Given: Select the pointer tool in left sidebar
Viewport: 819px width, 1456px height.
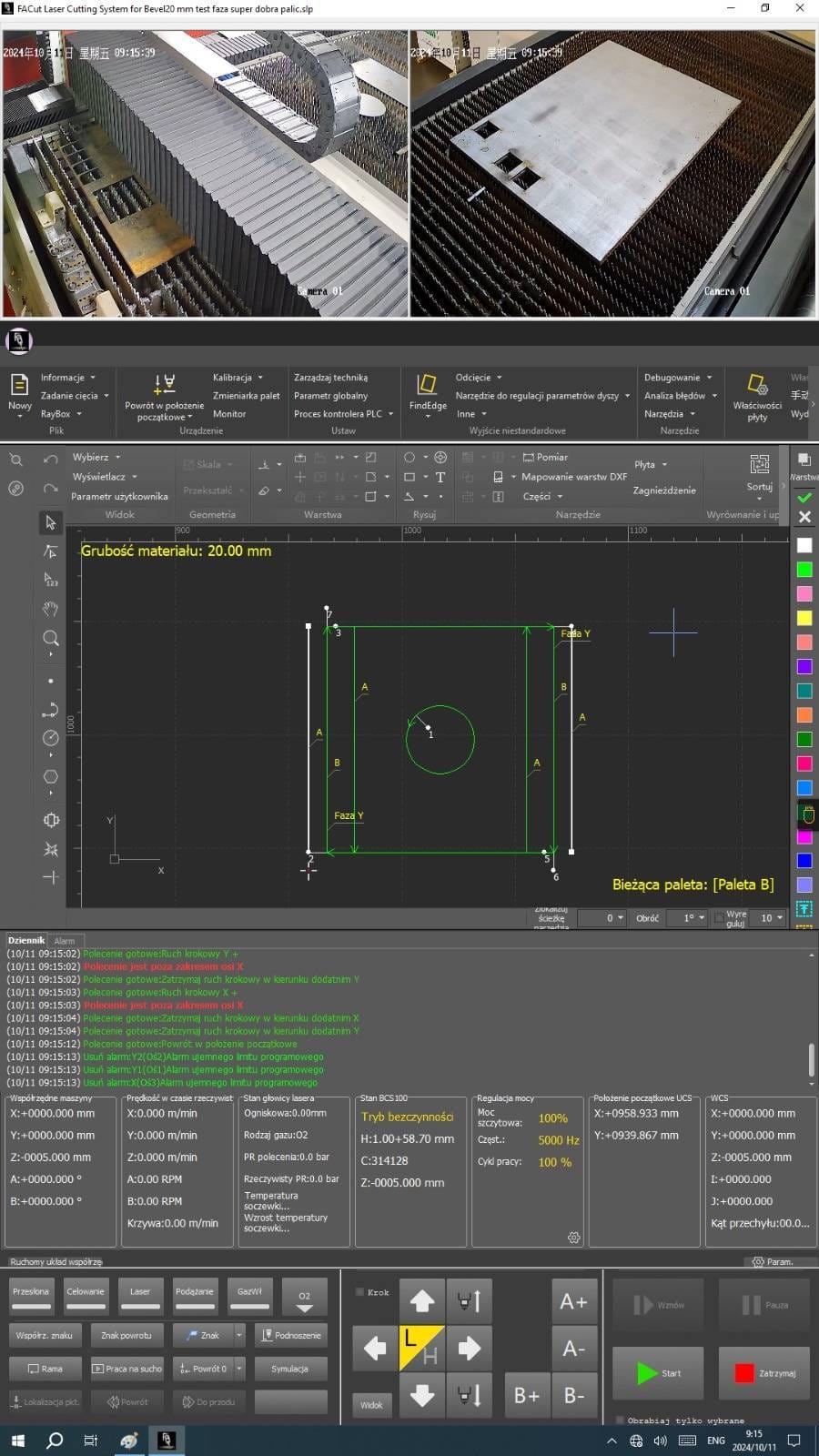Looking at the screenshot, I should pyautogui.click(x=50, y=522).
